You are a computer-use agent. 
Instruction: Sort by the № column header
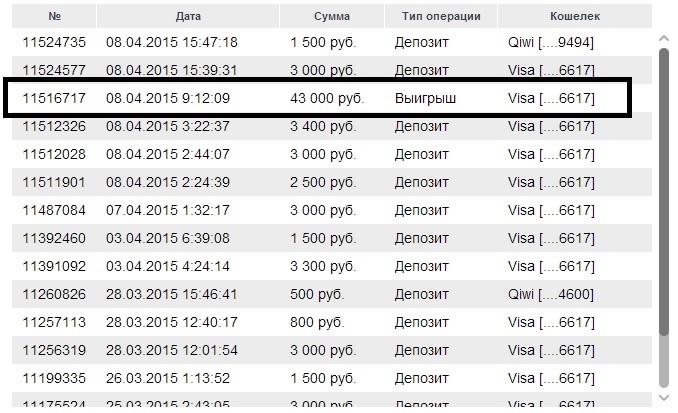tap(54, 16)
